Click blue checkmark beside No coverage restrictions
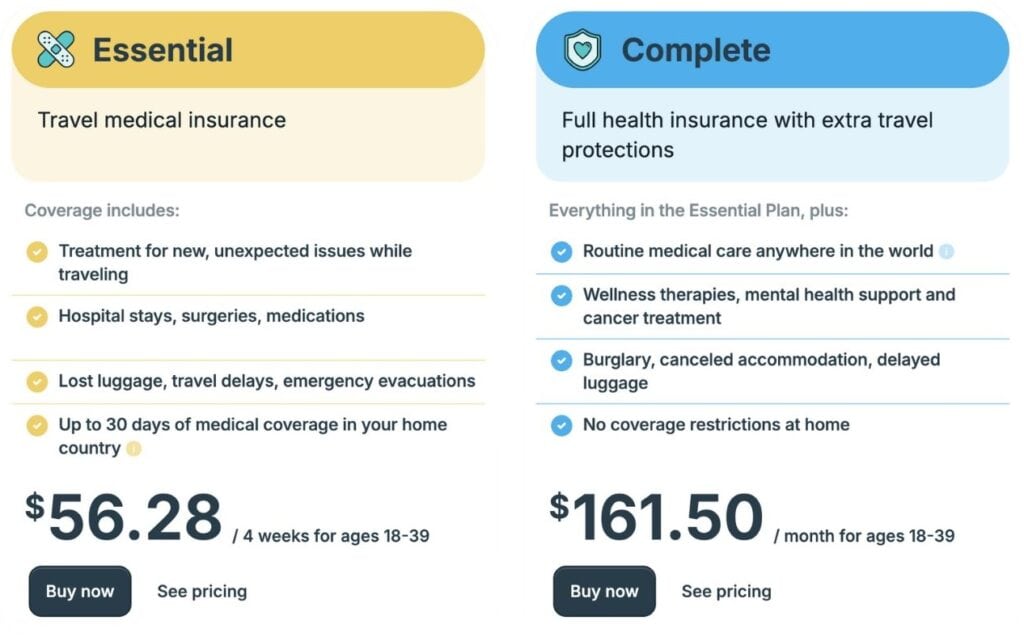The image size is (1024, 637). [561, 425]
